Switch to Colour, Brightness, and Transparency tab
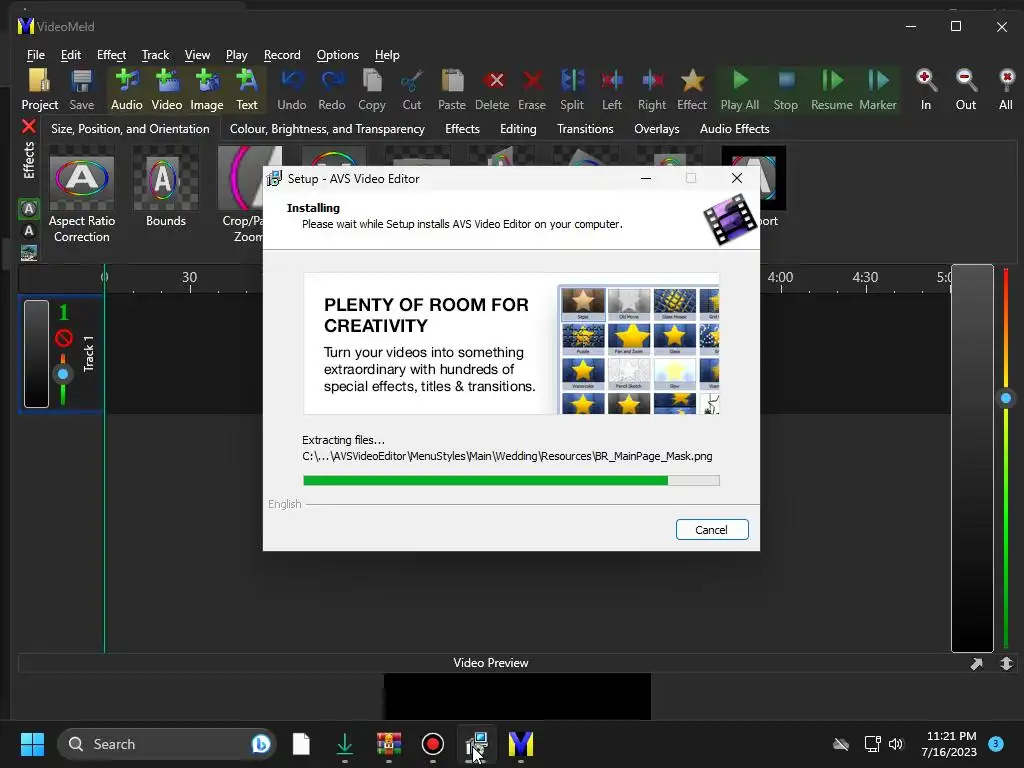The width and height of the screenshot is (1024, 768). click(327, 129)
